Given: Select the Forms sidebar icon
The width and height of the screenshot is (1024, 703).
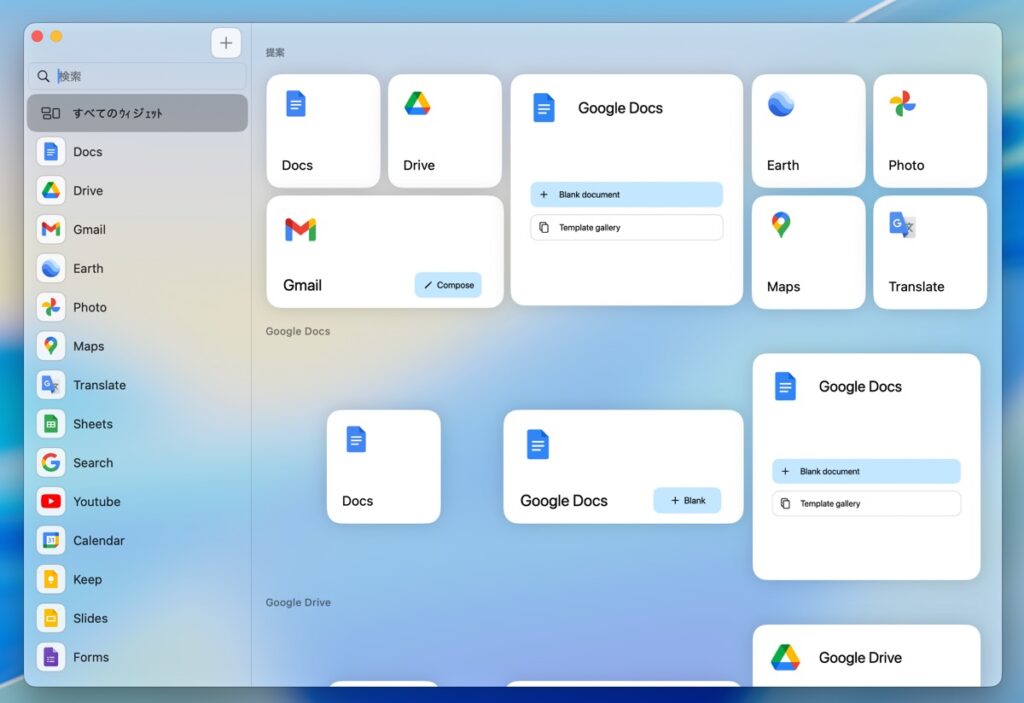Looking at the screenshot, I should click(x=51, y=657).
